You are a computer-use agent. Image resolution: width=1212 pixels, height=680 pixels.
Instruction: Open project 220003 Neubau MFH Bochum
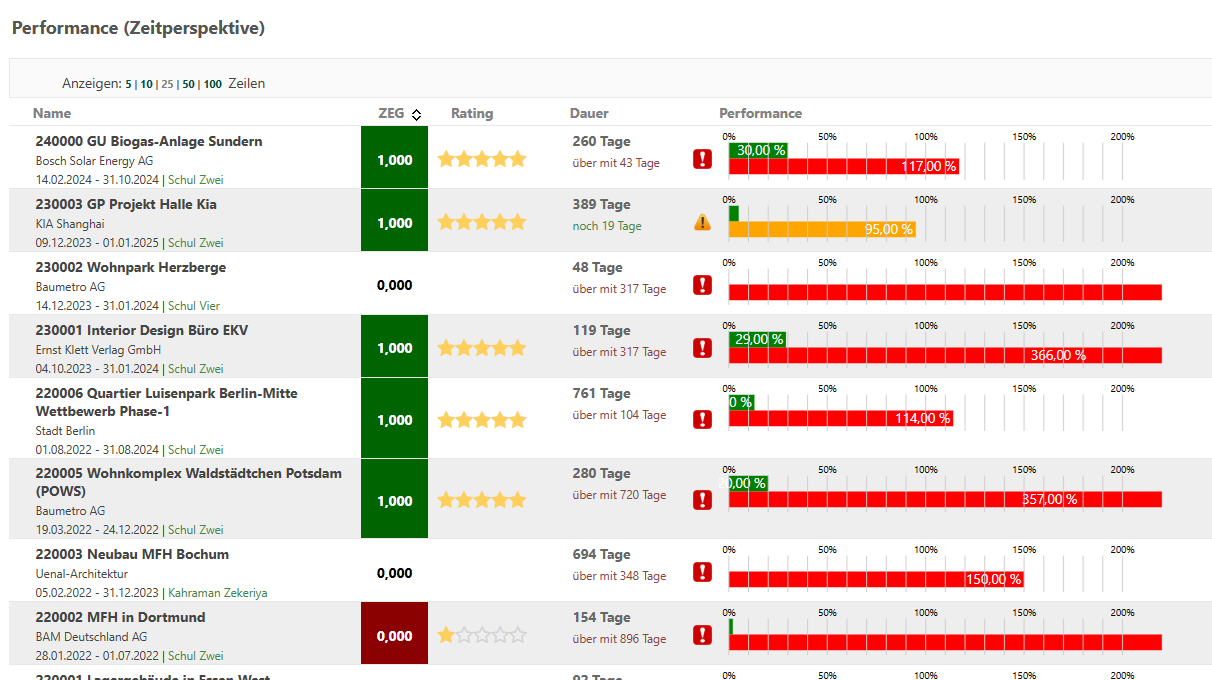pos(132,554)
